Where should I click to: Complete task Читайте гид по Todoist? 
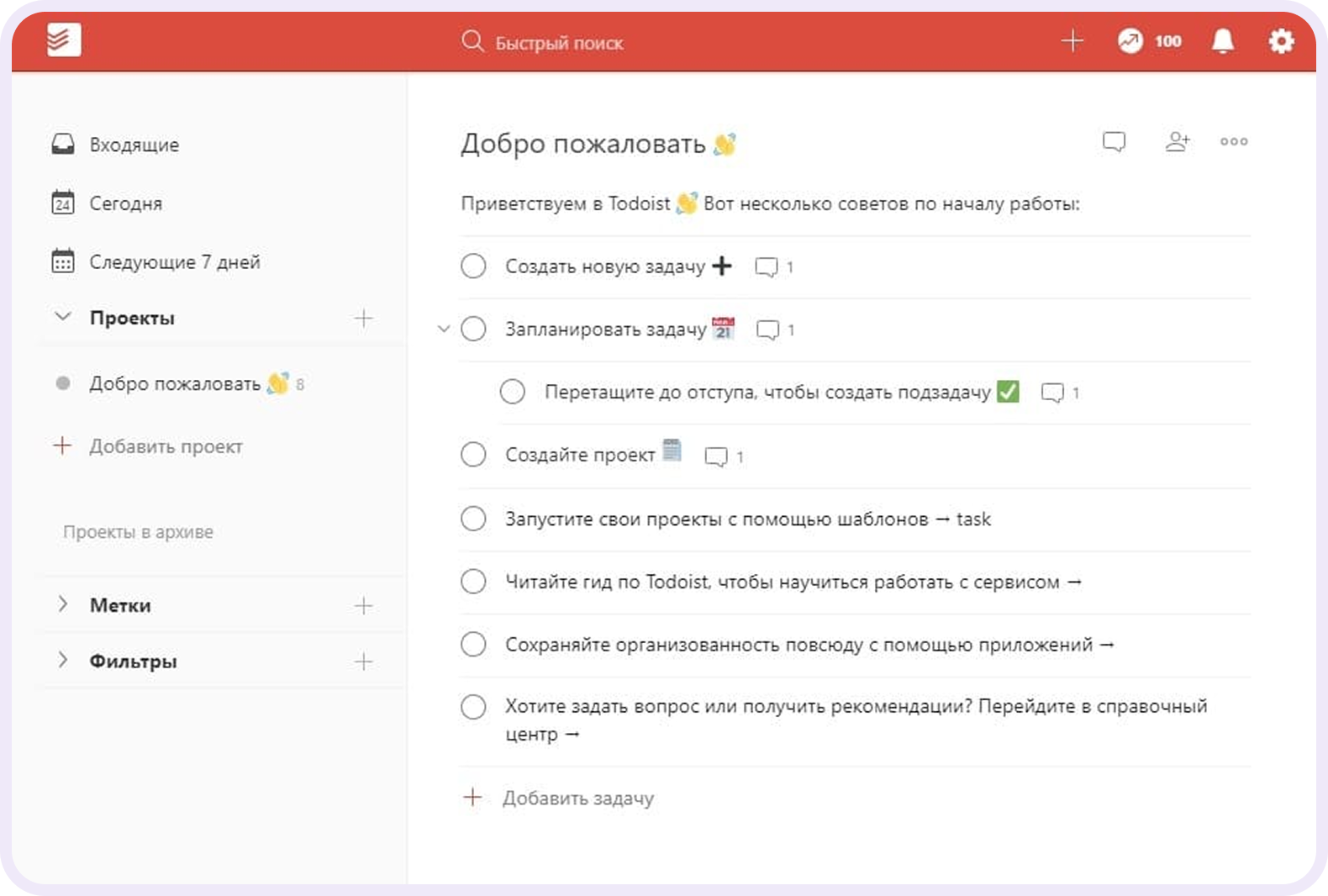[473, 581]
